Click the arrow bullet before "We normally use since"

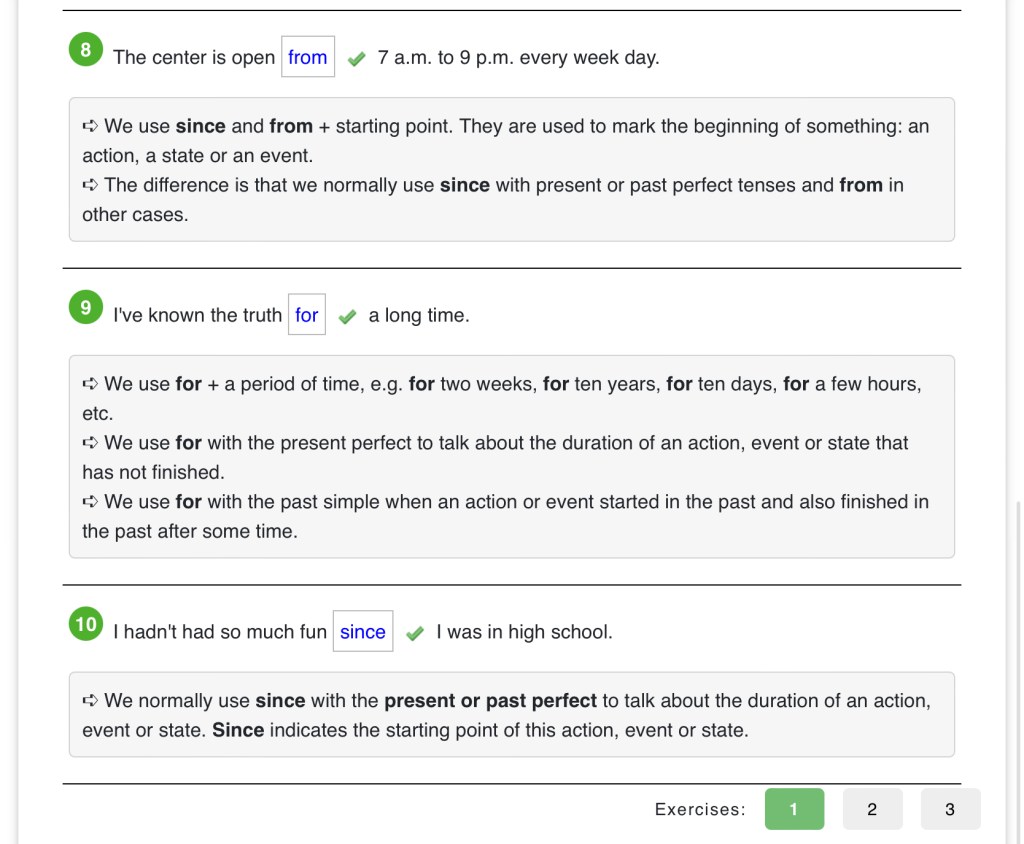(x=90, y=701)
